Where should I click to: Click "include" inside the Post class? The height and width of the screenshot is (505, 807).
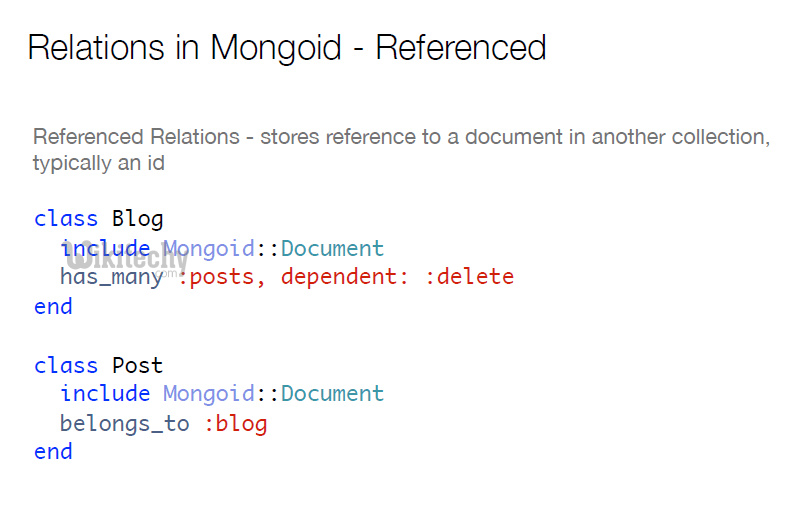pos(105,394)
